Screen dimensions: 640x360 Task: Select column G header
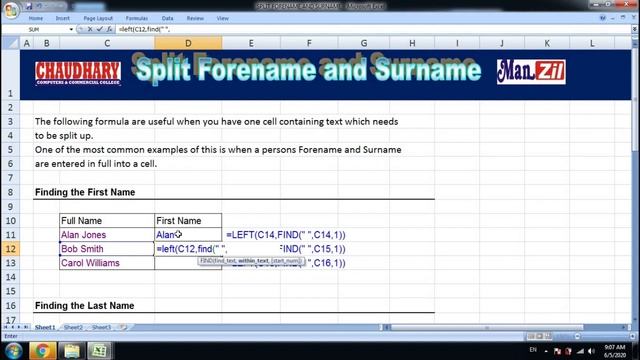364,43
